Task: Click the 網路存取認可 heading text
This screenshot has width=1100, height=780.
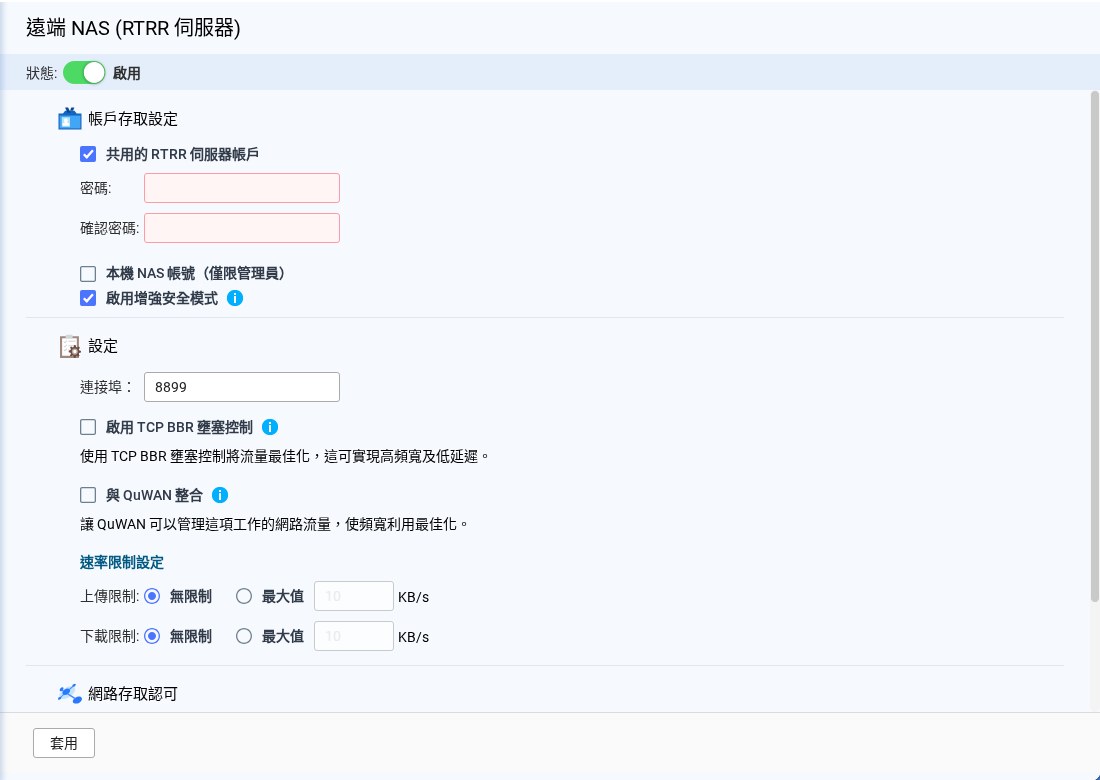Action: point(133,694)
